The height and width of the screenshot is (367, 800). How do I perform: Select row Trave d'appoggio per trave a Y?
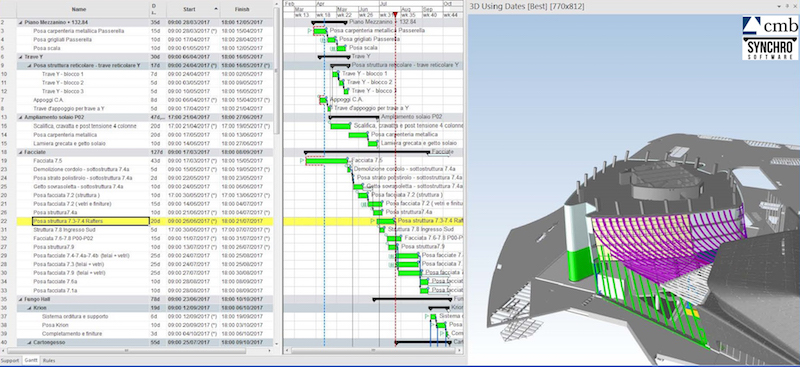pos(137,109)
